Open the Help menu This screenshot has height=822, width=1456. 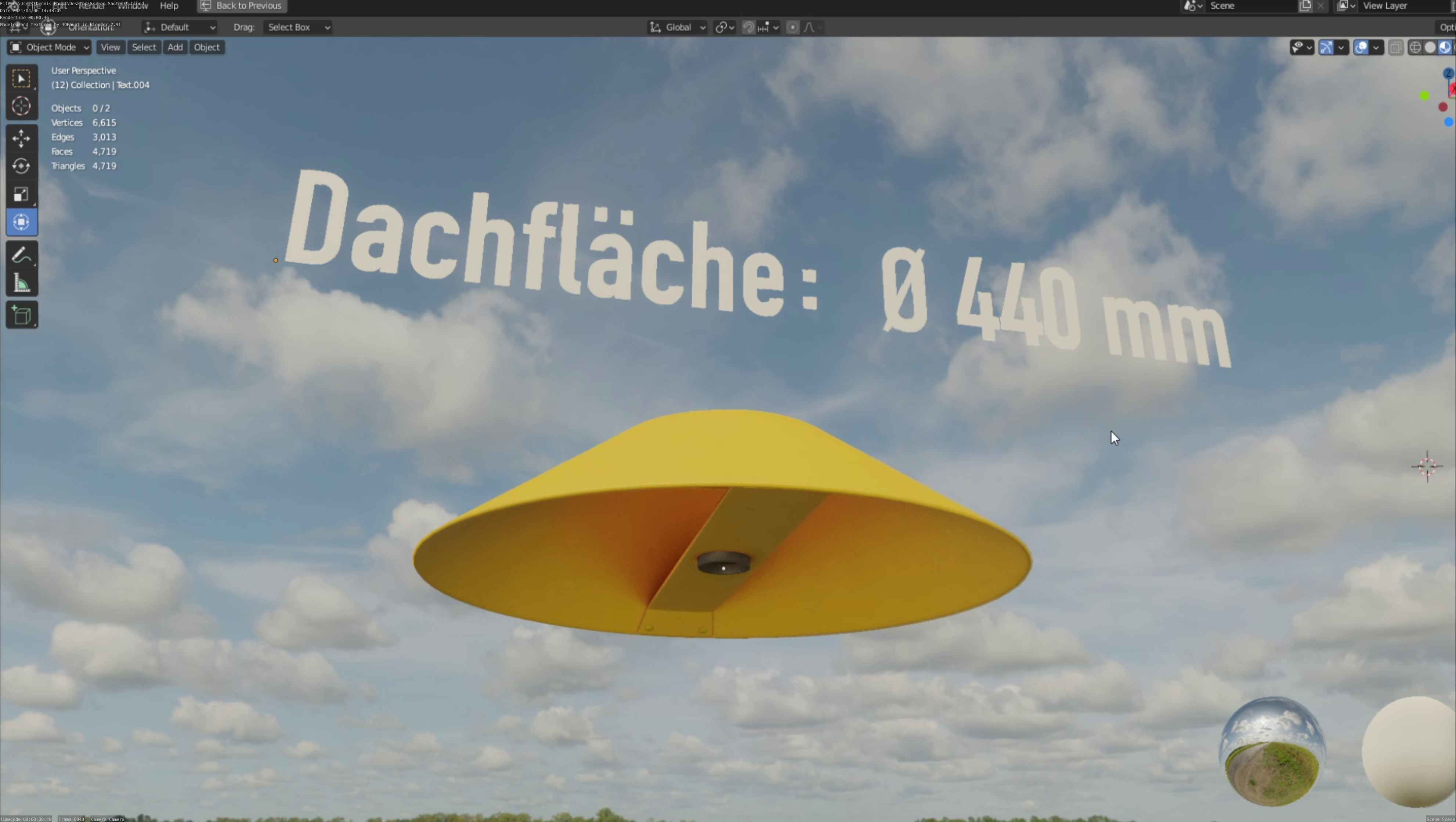[169, 6]
